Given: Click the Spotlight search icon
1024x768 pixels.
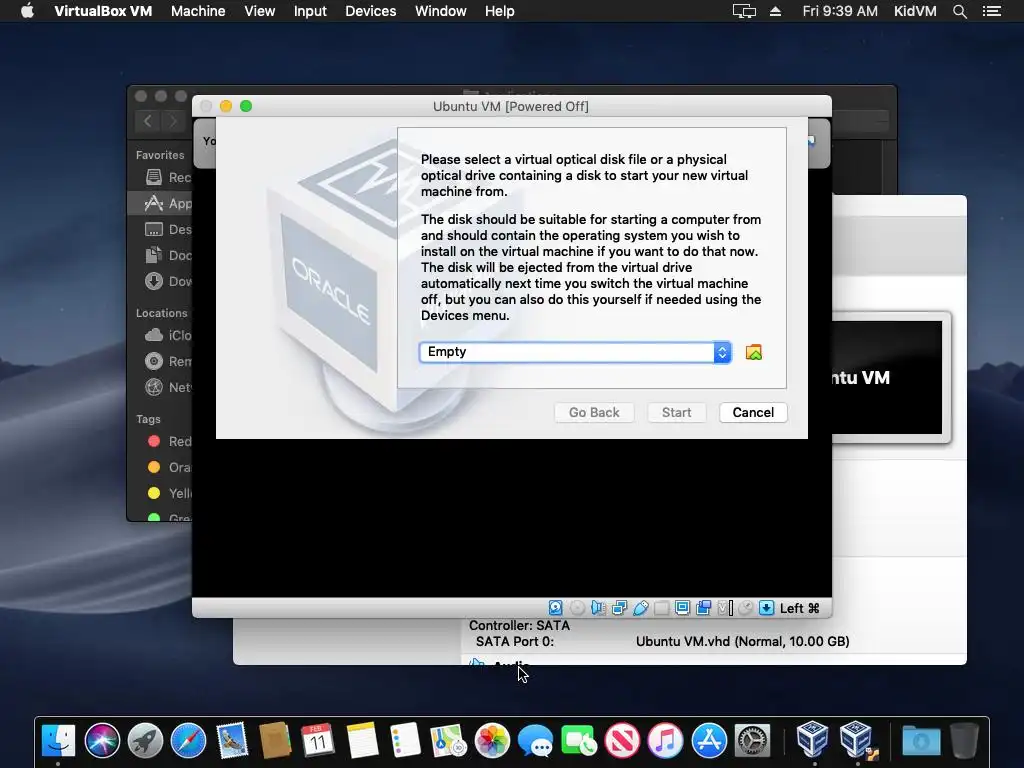Looking at the screenshot, I should pos(959,11).
